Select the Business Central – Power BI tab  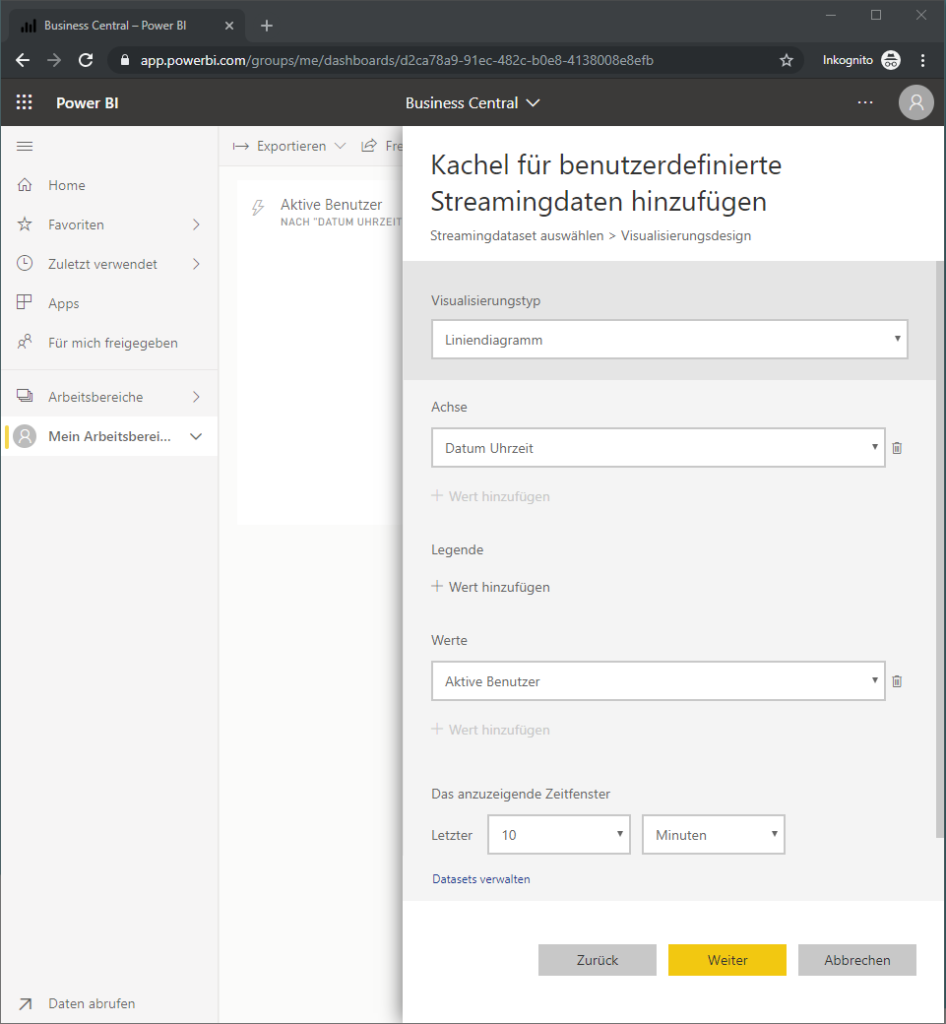click(x=127, y=25)
